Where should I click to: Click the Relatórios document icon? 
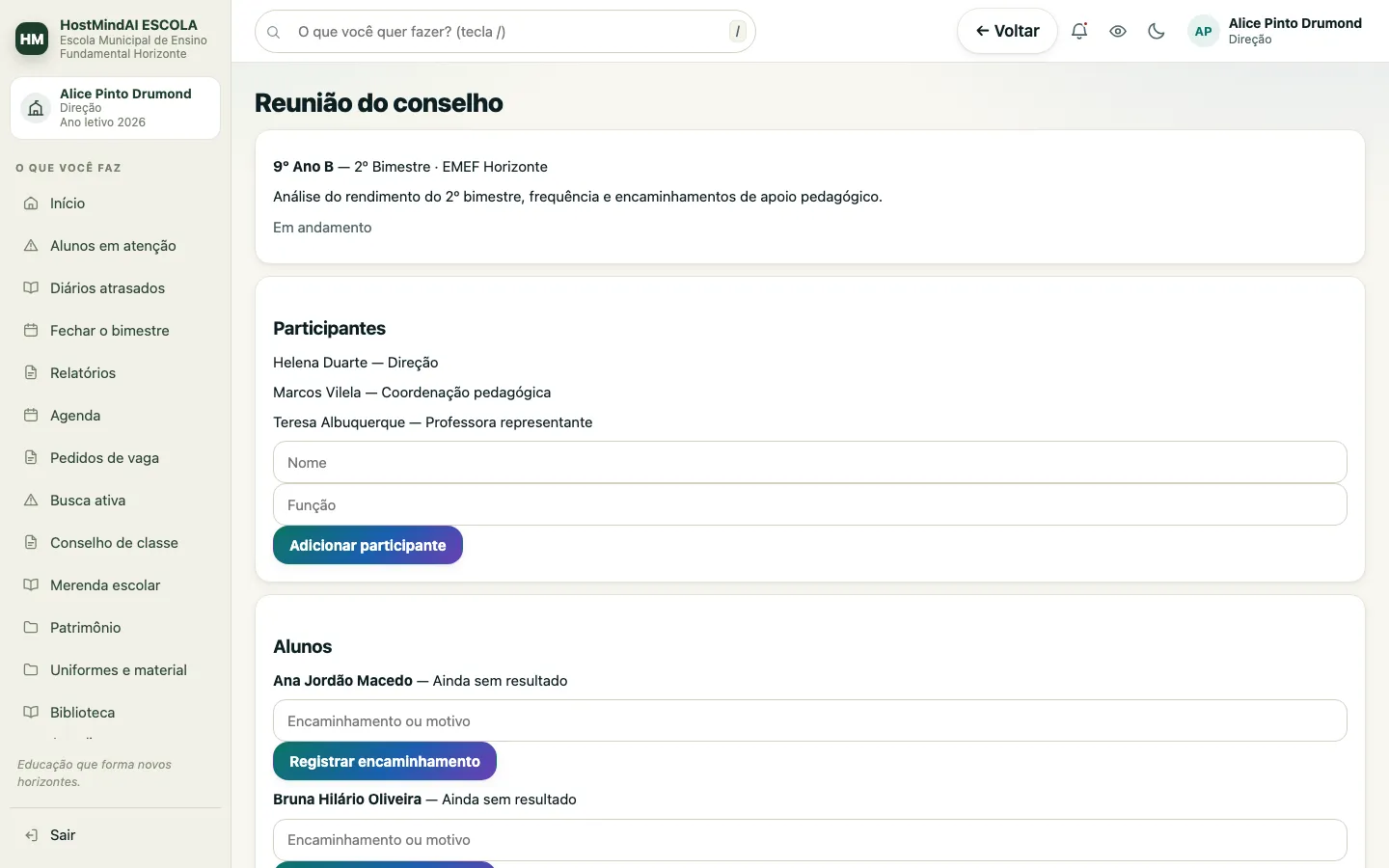tap(31, 373)
